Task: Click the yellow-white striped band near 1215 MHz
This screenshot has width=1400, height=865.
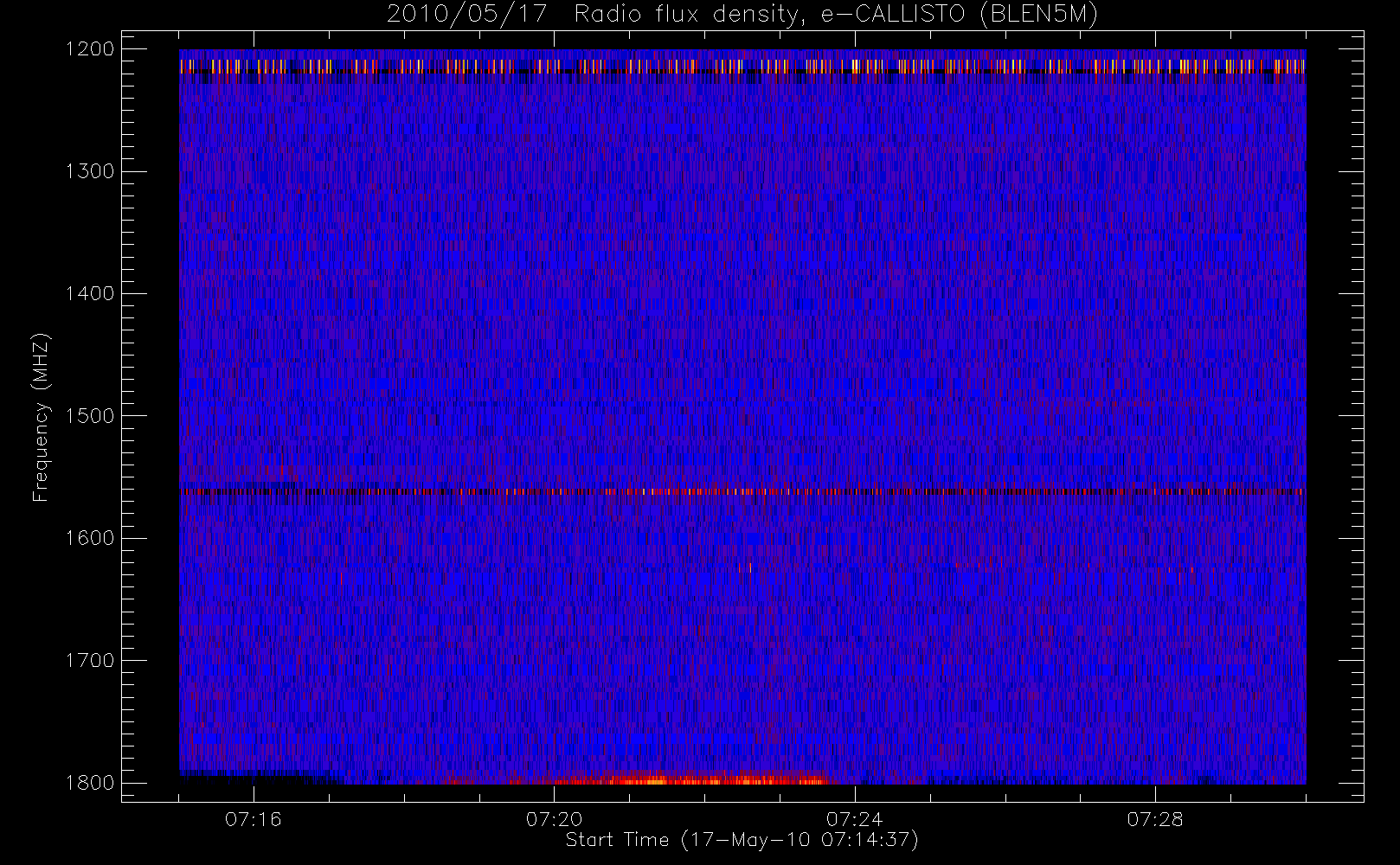Action: [742, 67]
